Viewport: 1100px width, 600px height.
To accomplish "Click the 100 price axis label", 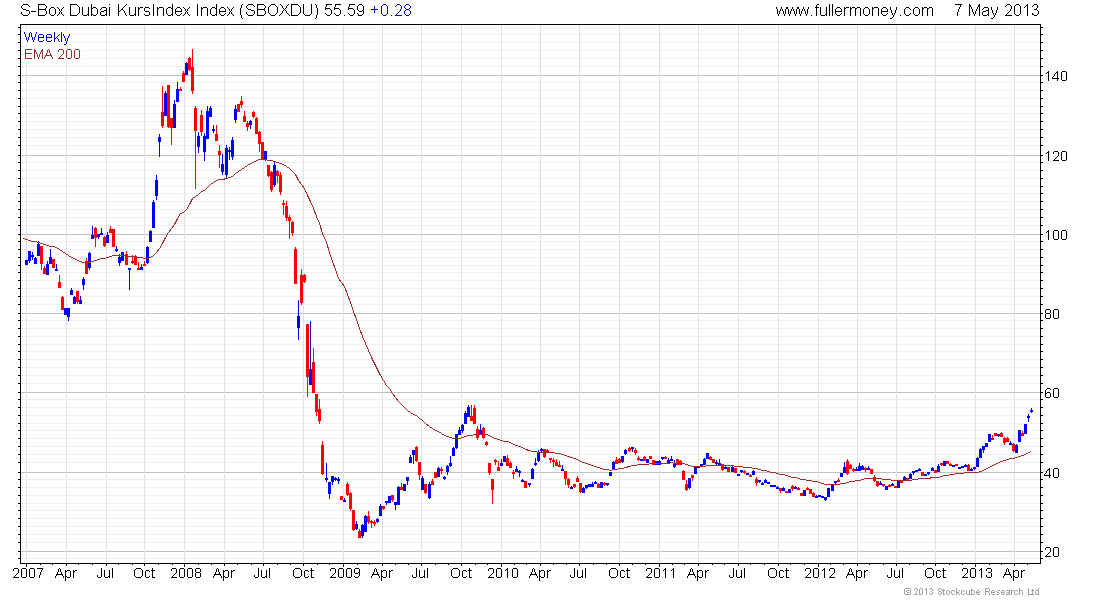I will [x=1056, y=235].
